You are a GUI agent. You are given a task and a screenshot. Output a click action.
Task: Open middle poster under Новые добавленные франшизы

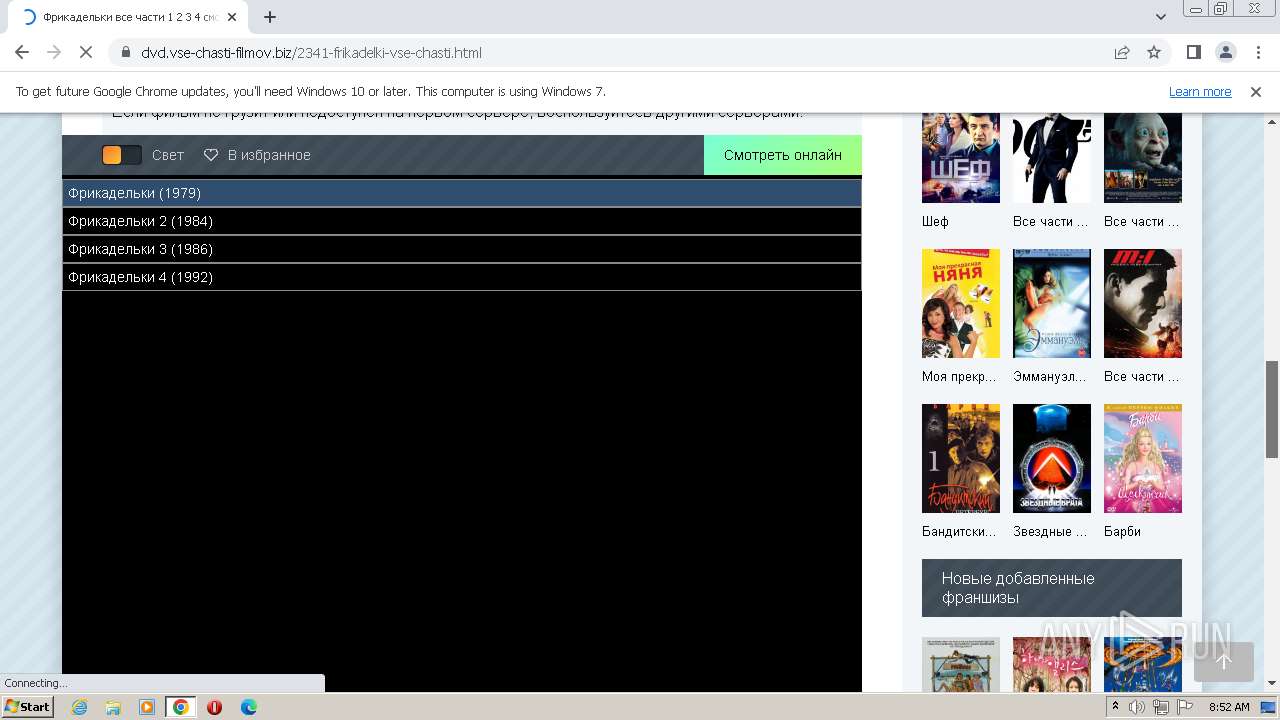(x=1052, y=664)
